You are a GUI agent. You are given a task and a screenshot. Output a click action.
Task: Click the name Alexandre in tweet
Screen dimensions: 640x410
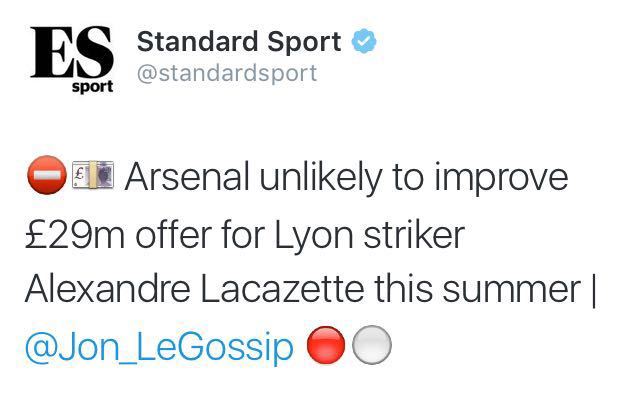coord(108,289)
